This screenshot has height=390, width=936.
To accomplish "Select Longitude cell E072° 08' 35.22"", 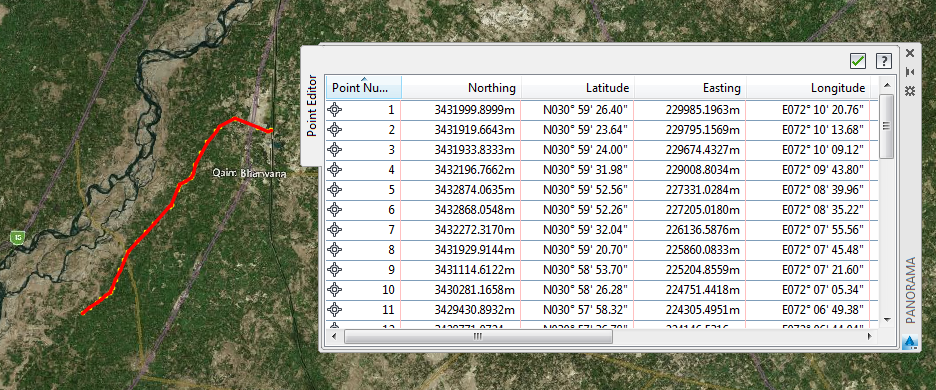I will point(808,210).
